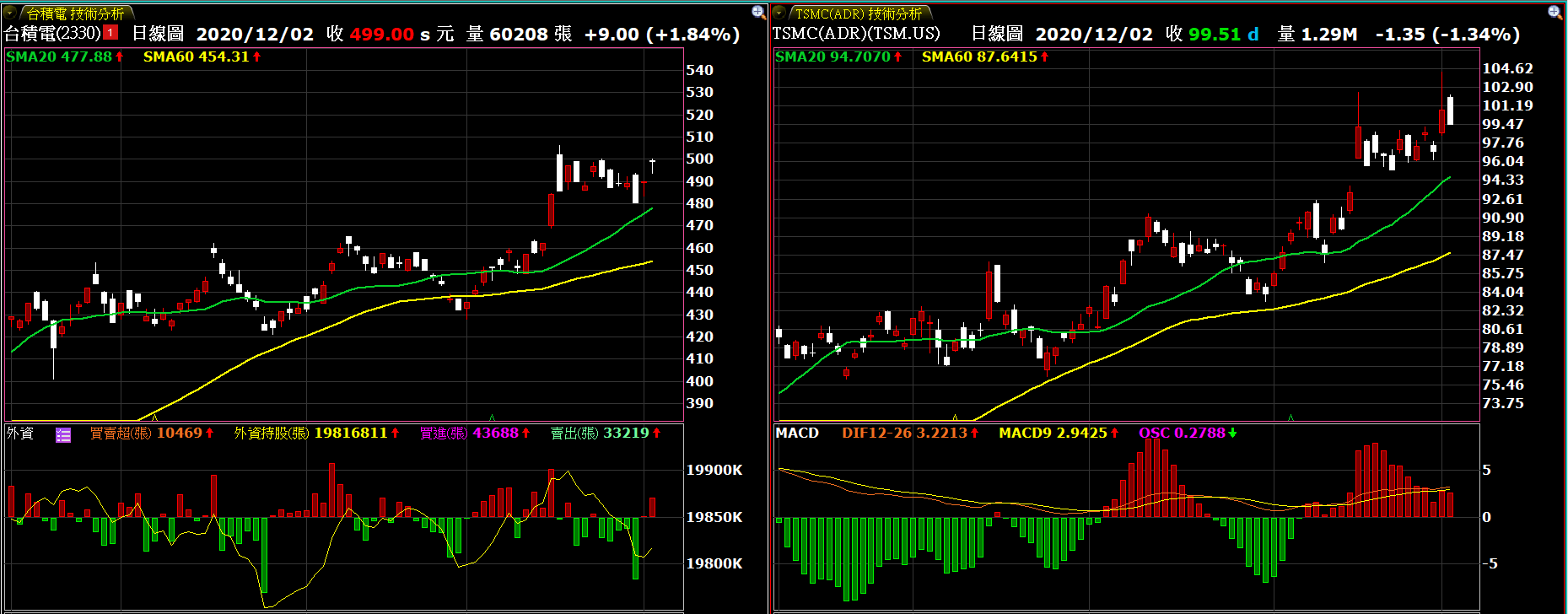Click the zoom magnifier icon in 台積電 panel
The height and width of the screenshot is (614, 1568).
coord(758,12)
